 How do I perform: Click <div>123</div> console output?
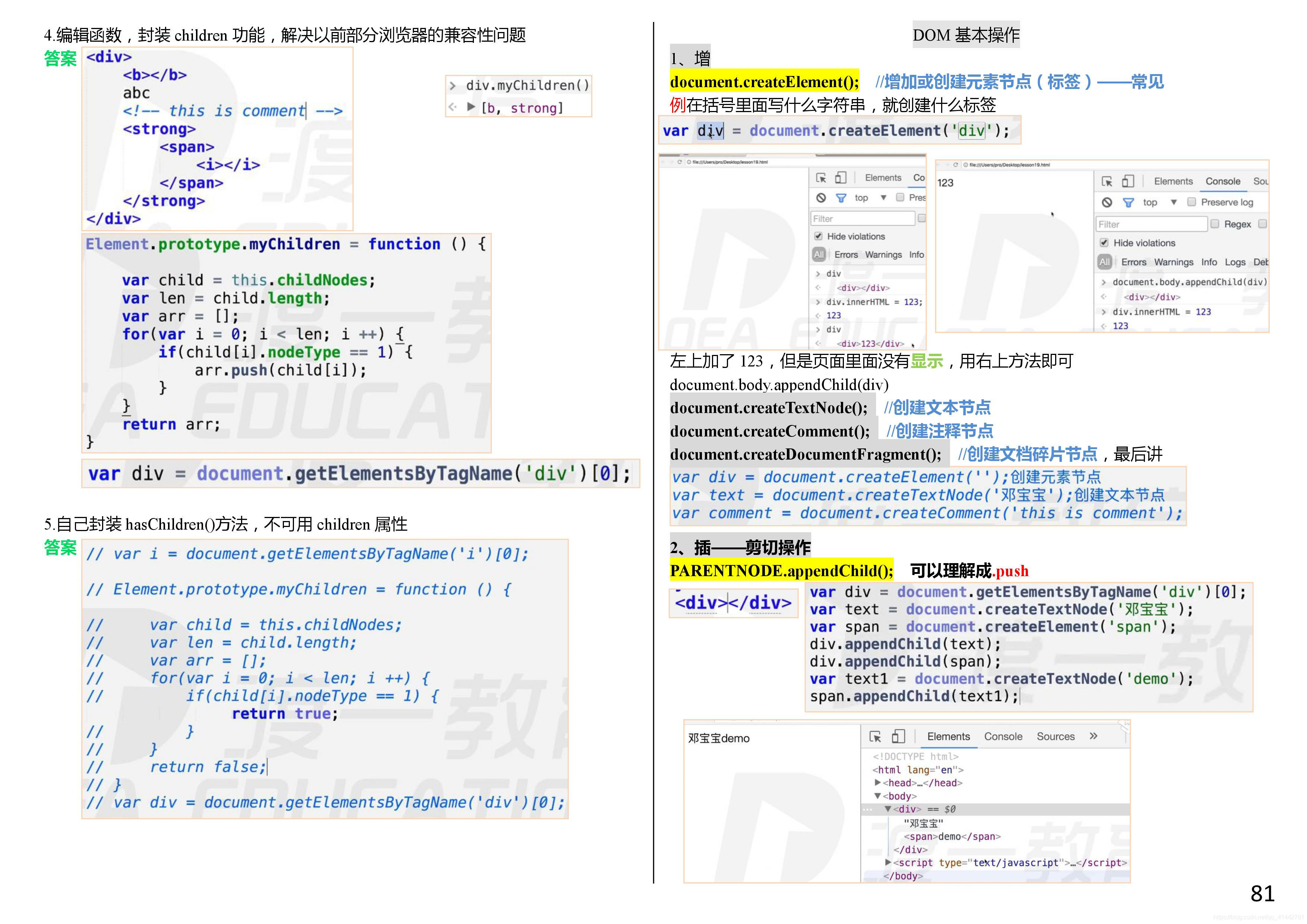[x=870, y=344]
